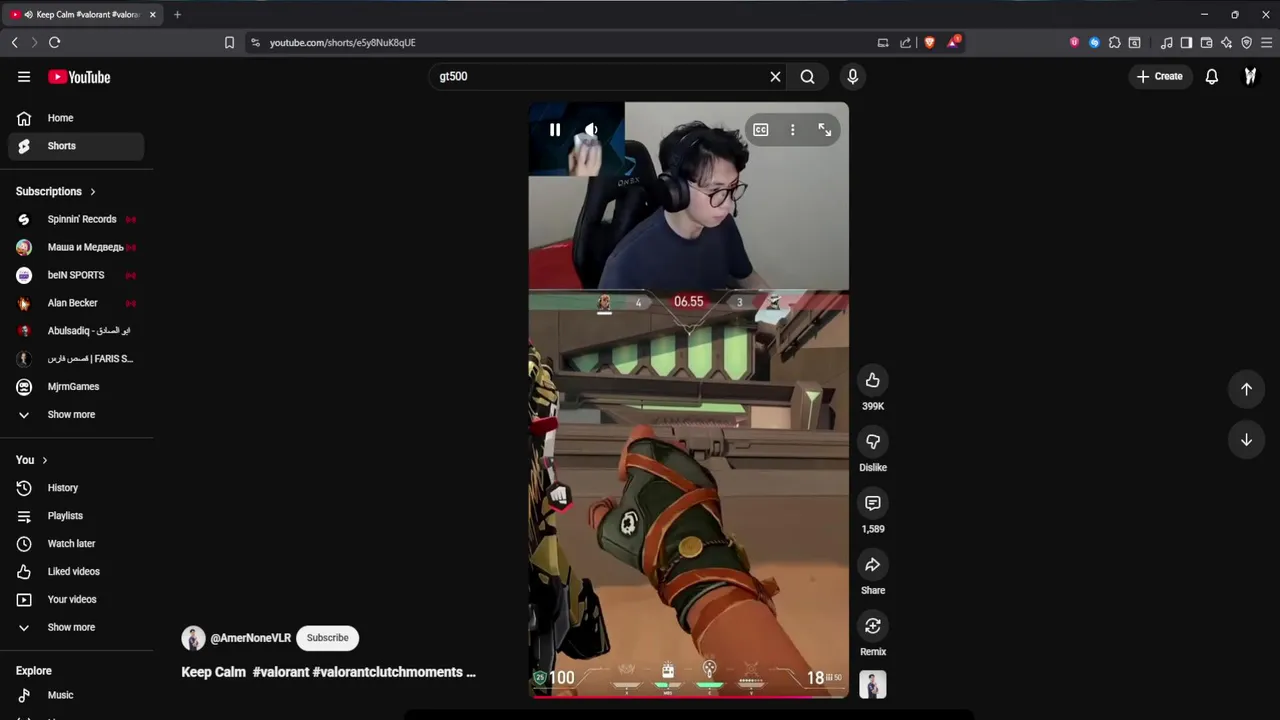This screenshot has width=1280, height=720.
Task: Select Shorts in the sidebar
Action: tap(76, 146)
